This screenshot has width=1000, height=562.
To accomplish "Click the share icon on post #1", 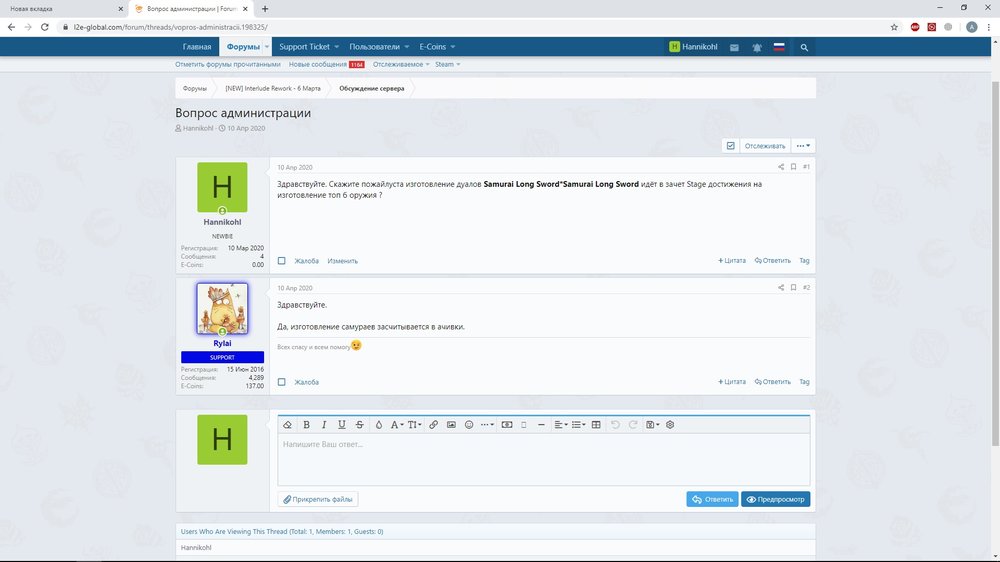I will [781, 167].
